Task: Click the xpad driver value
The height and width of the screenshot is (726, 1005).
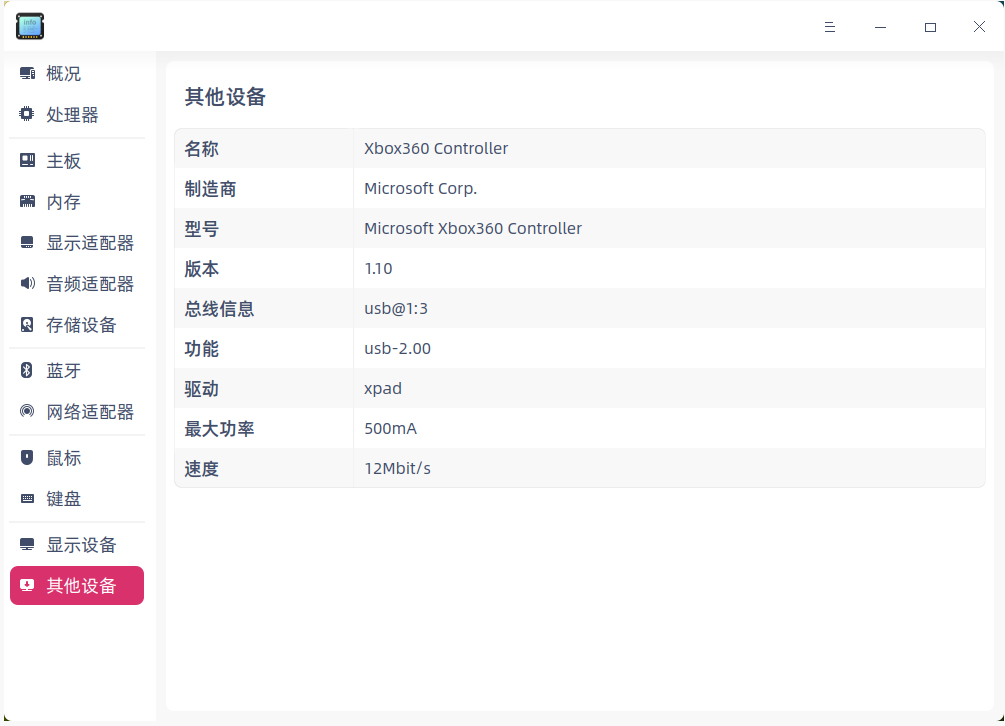Action: point(383,388)
